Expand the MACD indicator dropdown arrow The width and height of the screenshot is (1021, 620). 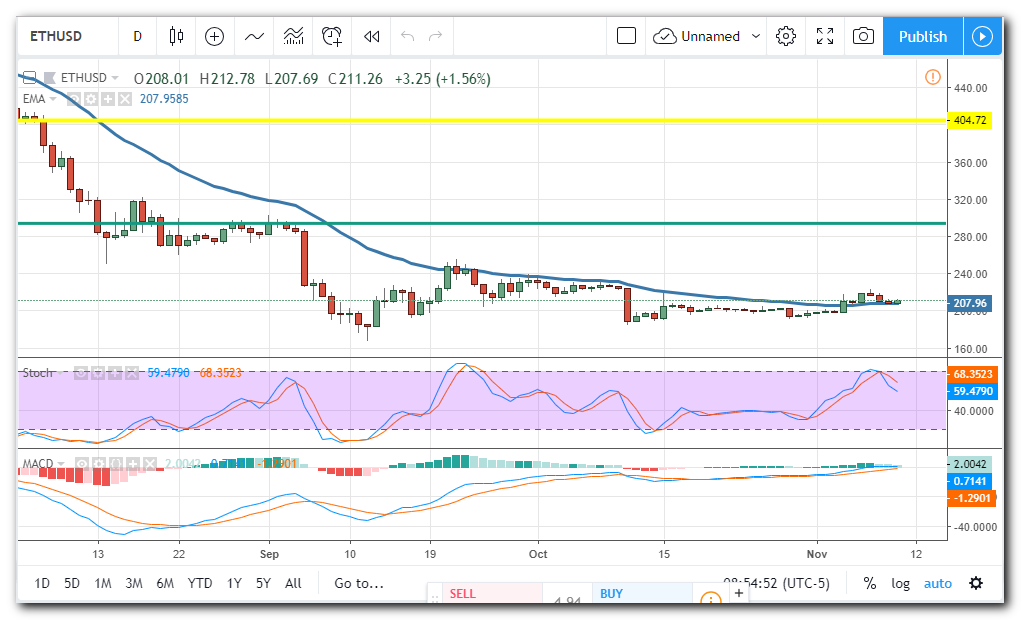coord(61,464)
